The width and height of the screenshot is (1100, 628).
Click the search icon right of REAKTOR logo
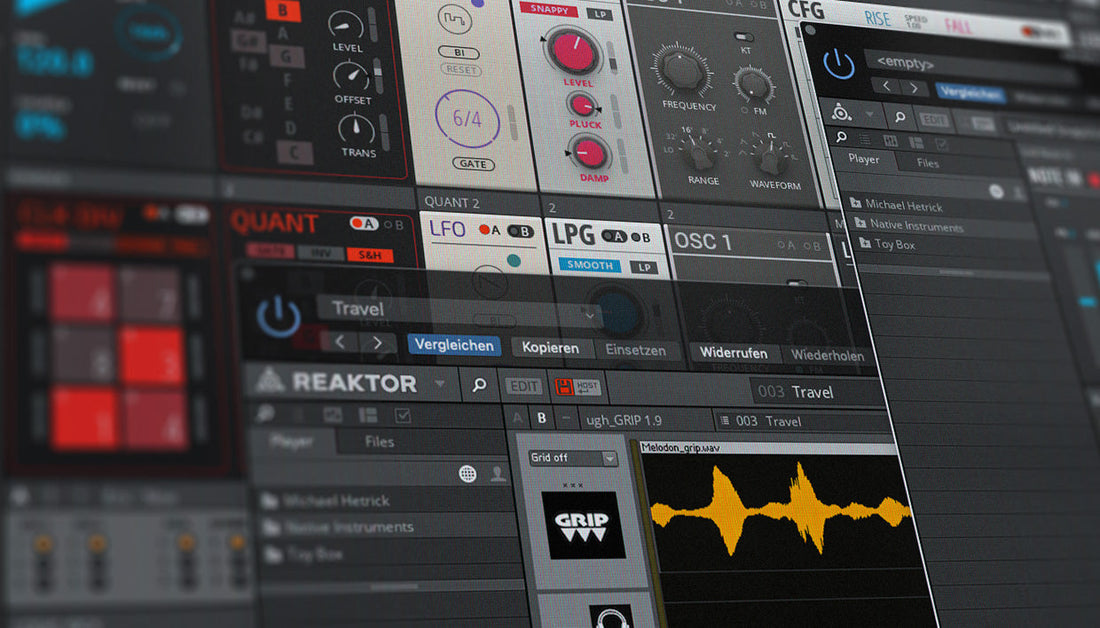479,385
